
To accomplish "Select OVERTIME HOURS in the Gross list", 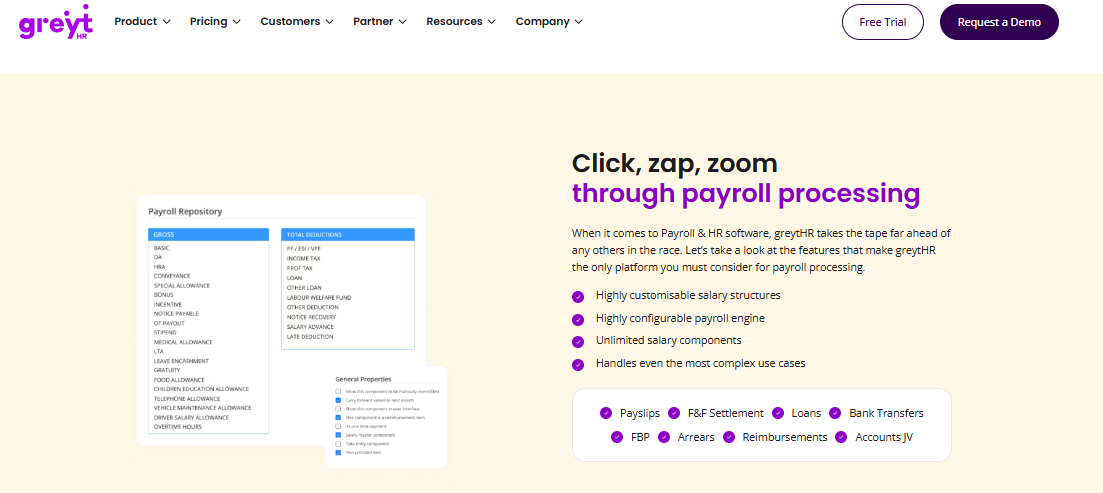I will point(179,426).
